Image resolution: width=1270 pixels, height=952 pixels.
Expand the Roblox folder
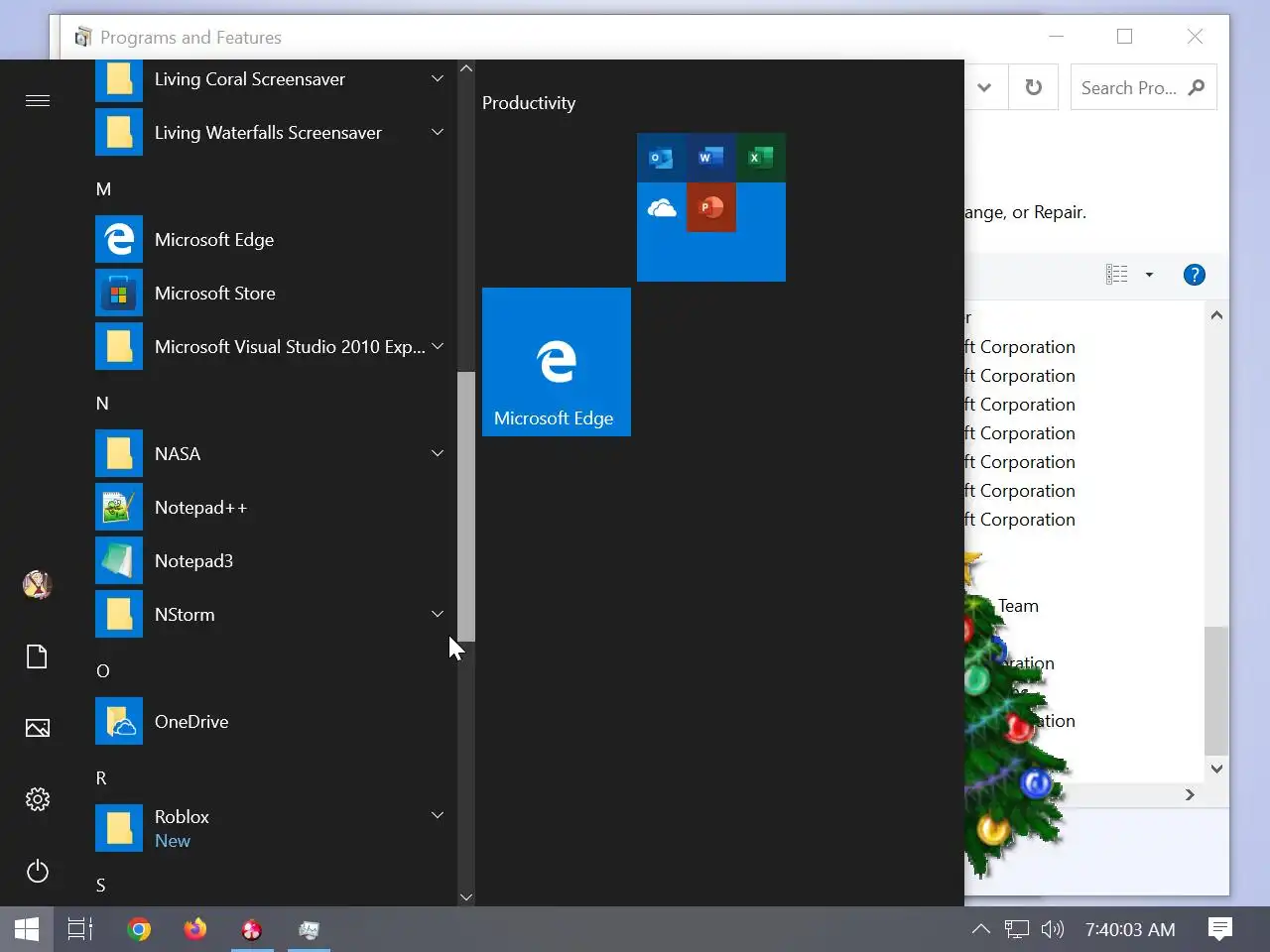[x=438, y=815]
